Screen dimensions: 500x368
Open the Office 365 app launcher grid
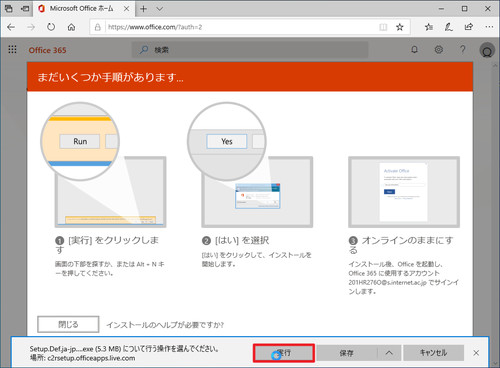tap(12, 50)
